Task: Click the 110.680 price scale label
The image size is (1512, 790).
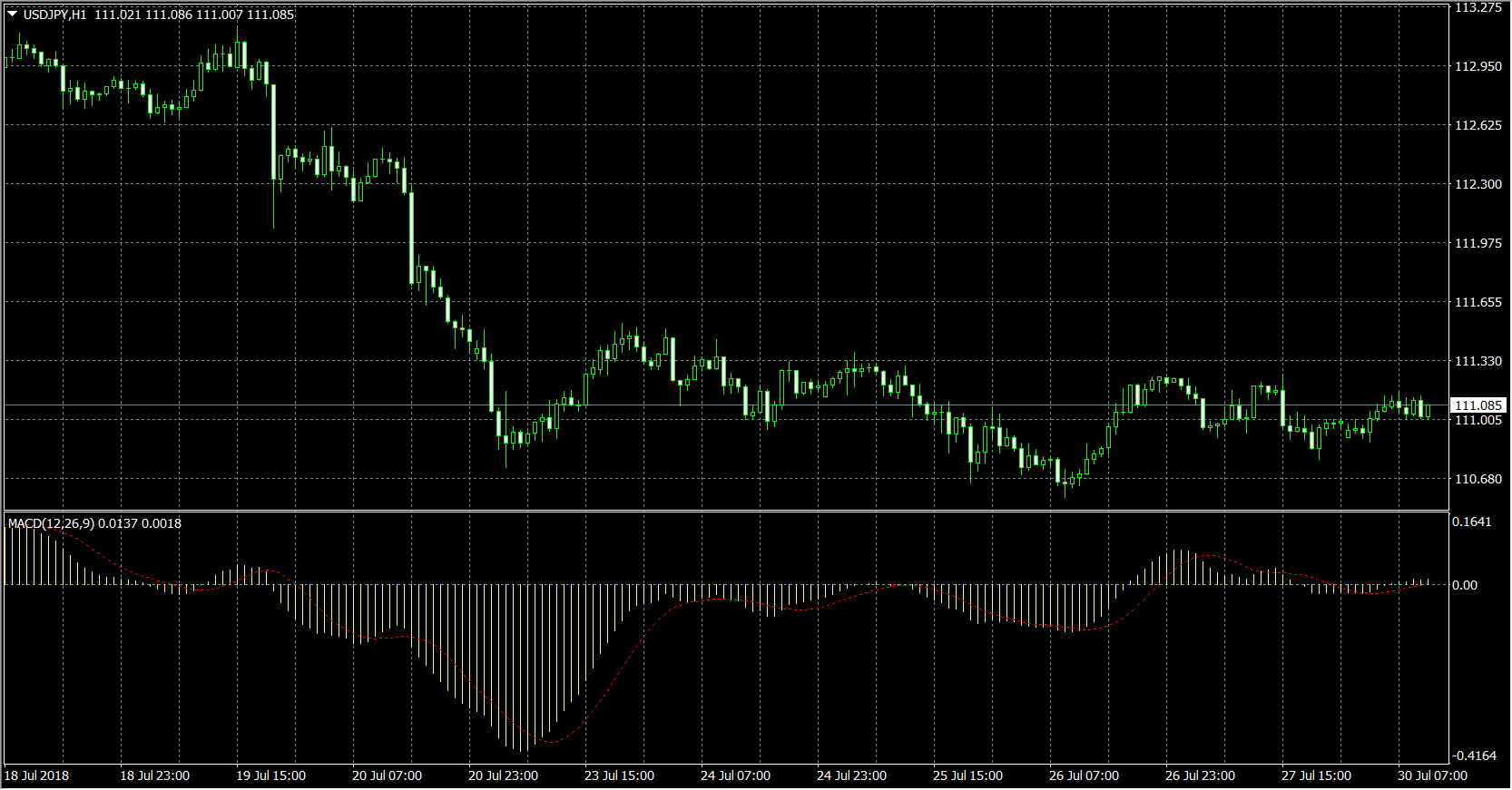Action: 1478,479
